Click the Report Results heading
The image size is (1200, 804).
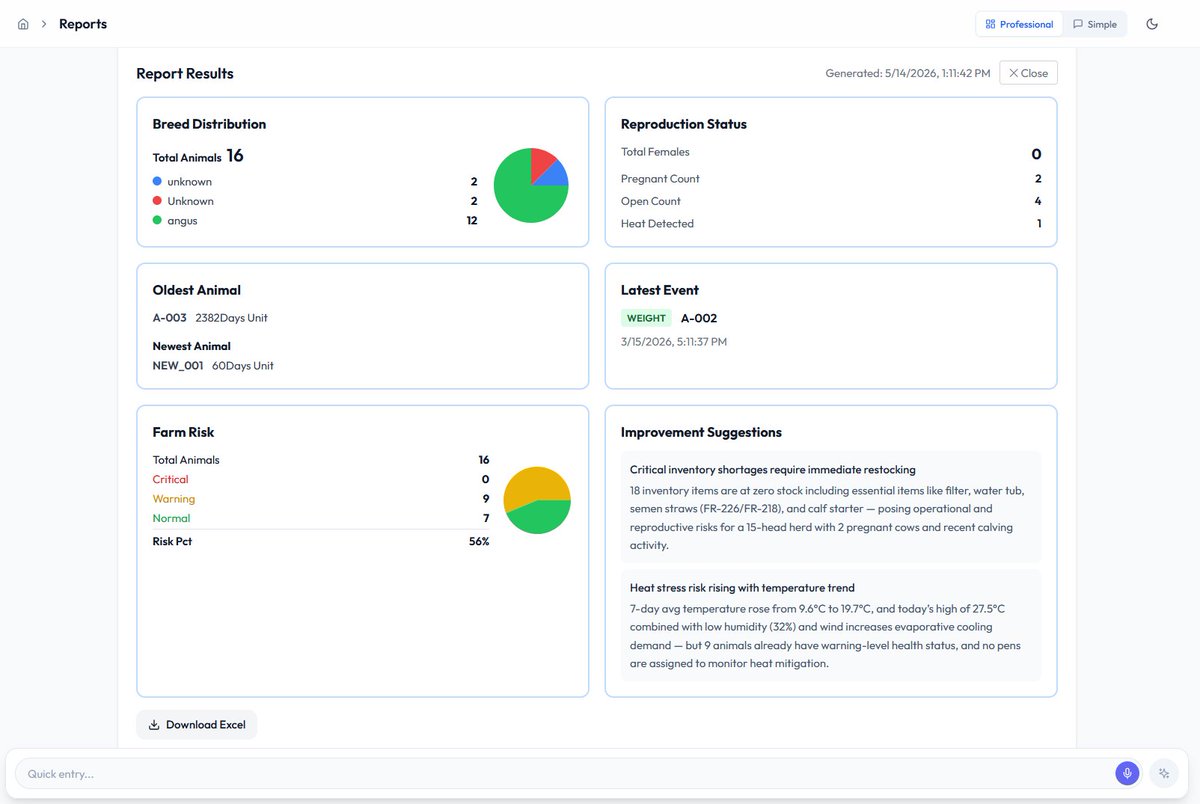pyautogui.click(x=185, y=73)
